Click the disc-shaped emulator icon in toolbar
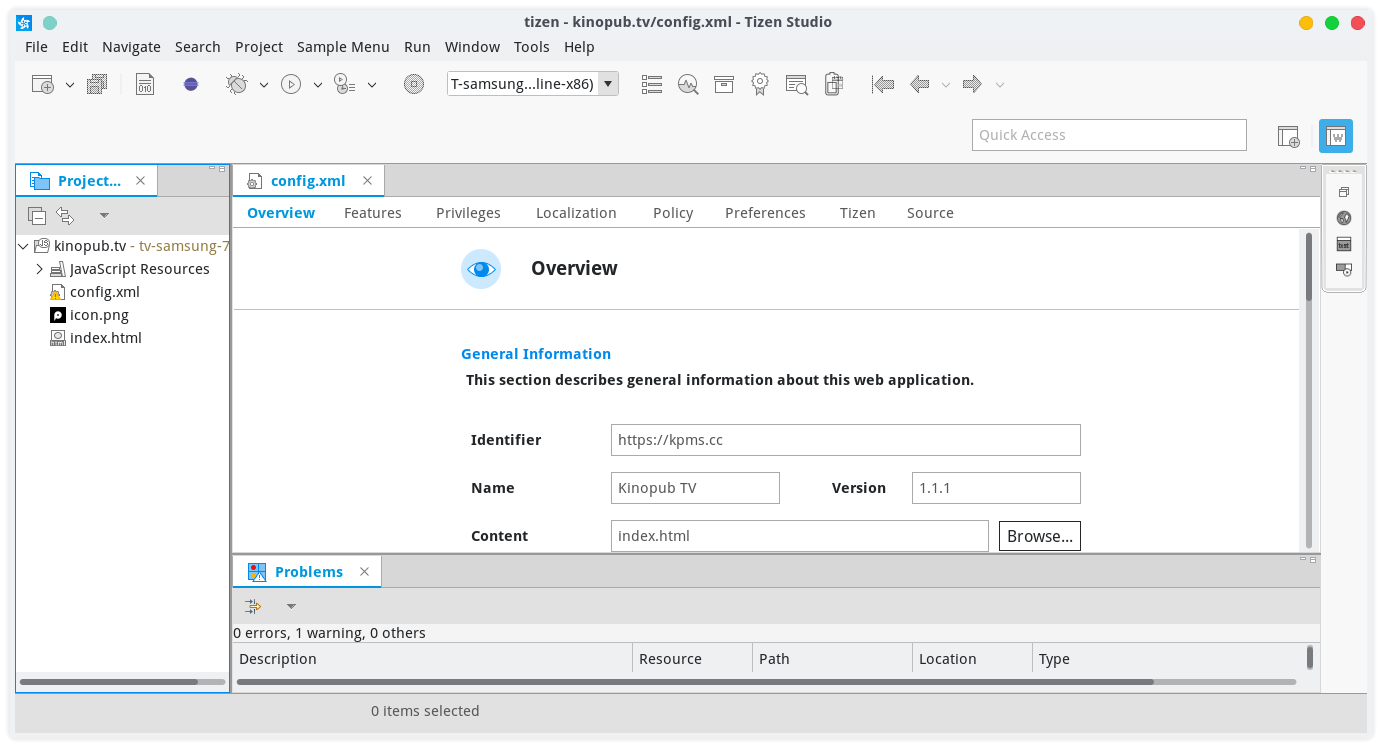This screenshot has width=1382, height=748. [x=414, y=85]
